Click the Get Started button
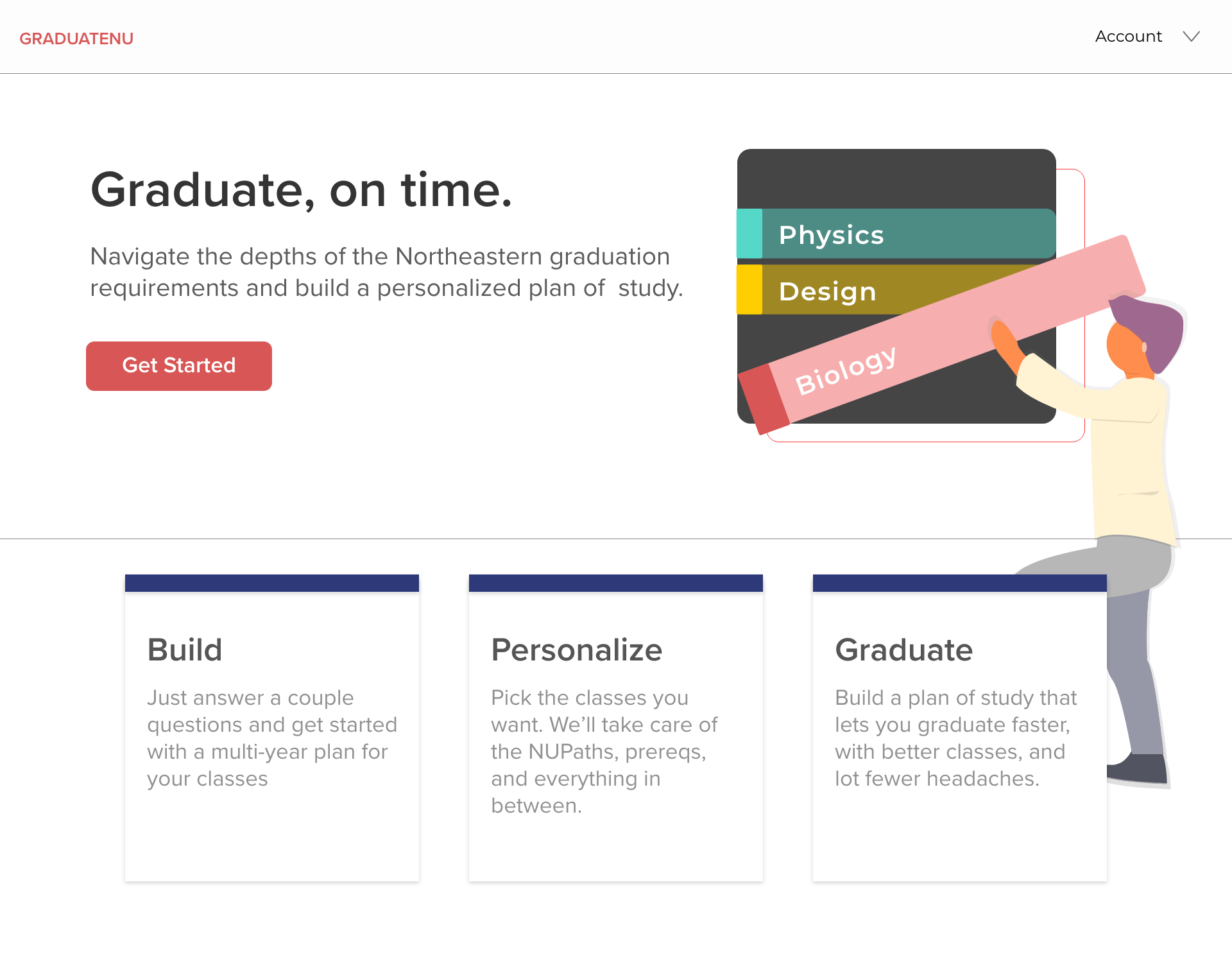 click(x=179, y=366)
